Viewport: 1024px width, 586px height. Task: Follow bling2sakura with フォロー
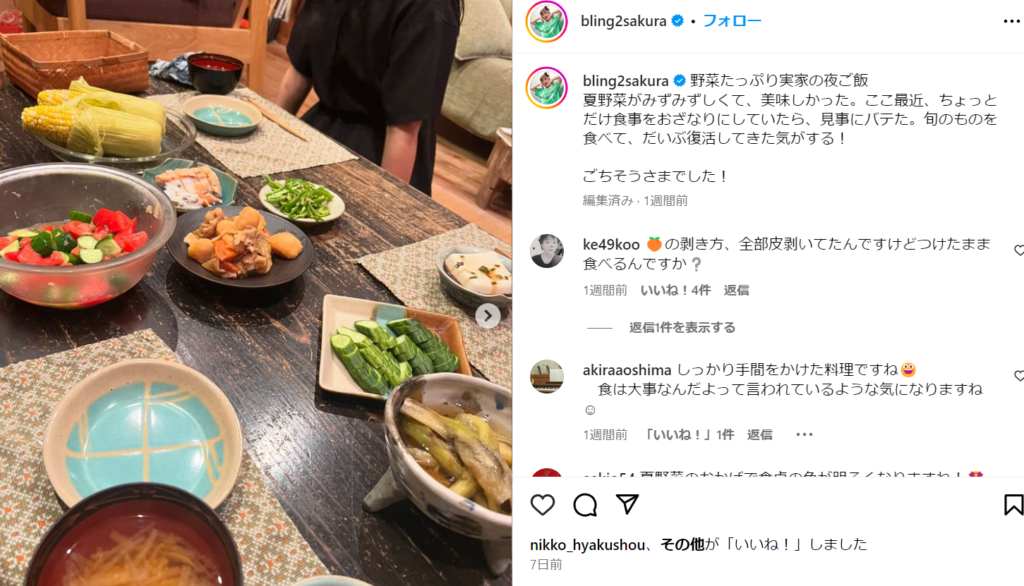click(731, 21)
